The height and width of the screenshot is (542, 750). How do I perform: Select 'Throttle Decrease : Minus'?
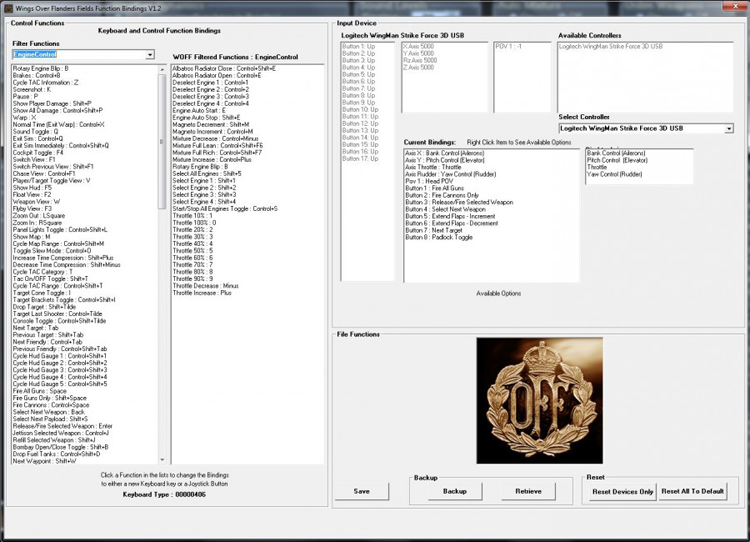206,286
